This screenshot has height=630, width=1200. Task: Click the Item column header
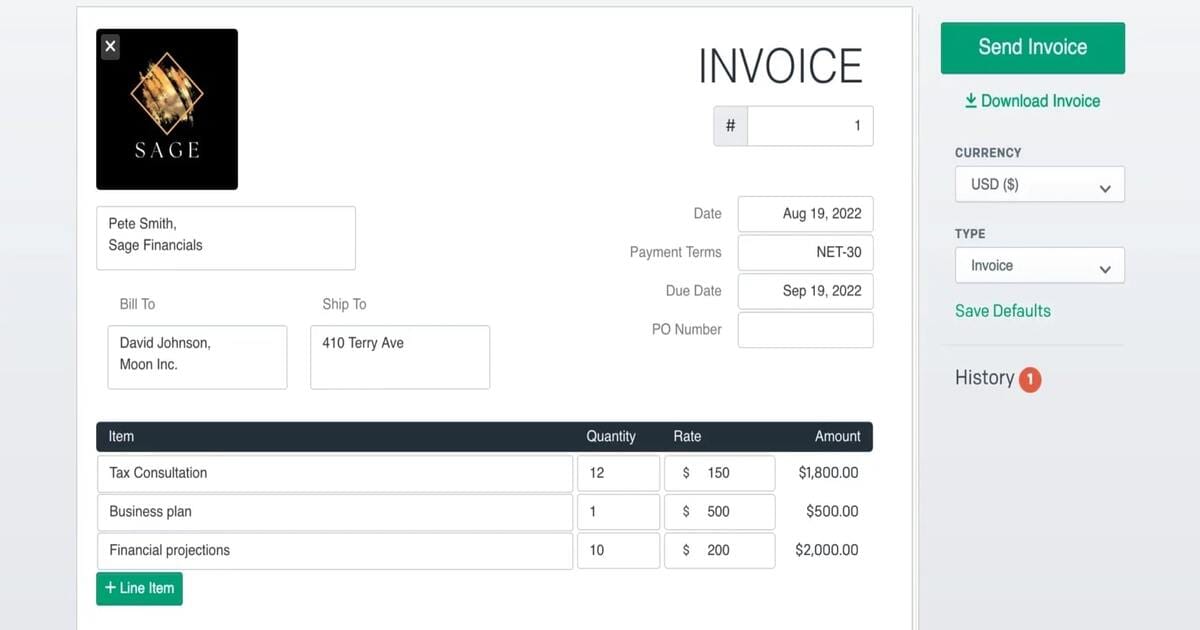[x=121, y=437]
